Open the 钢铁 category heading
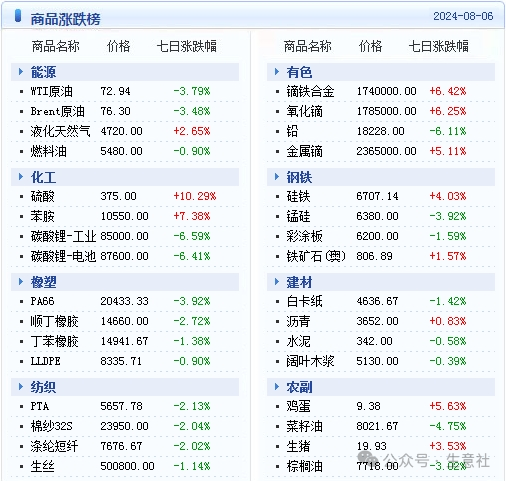506x481 pixels. [299, 177]
